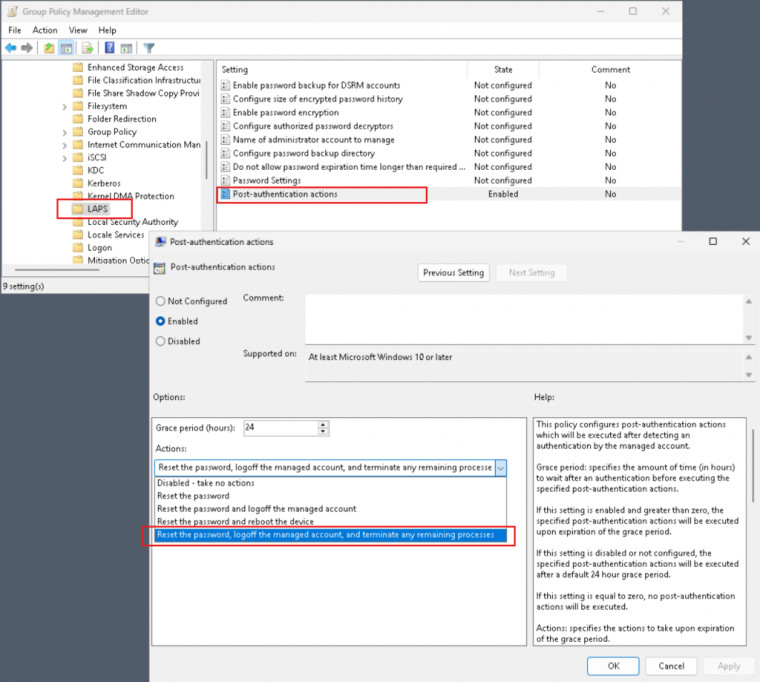Select the Enabled radio button
The width and height of the screenshot is (760, 682).
(161, 321)
